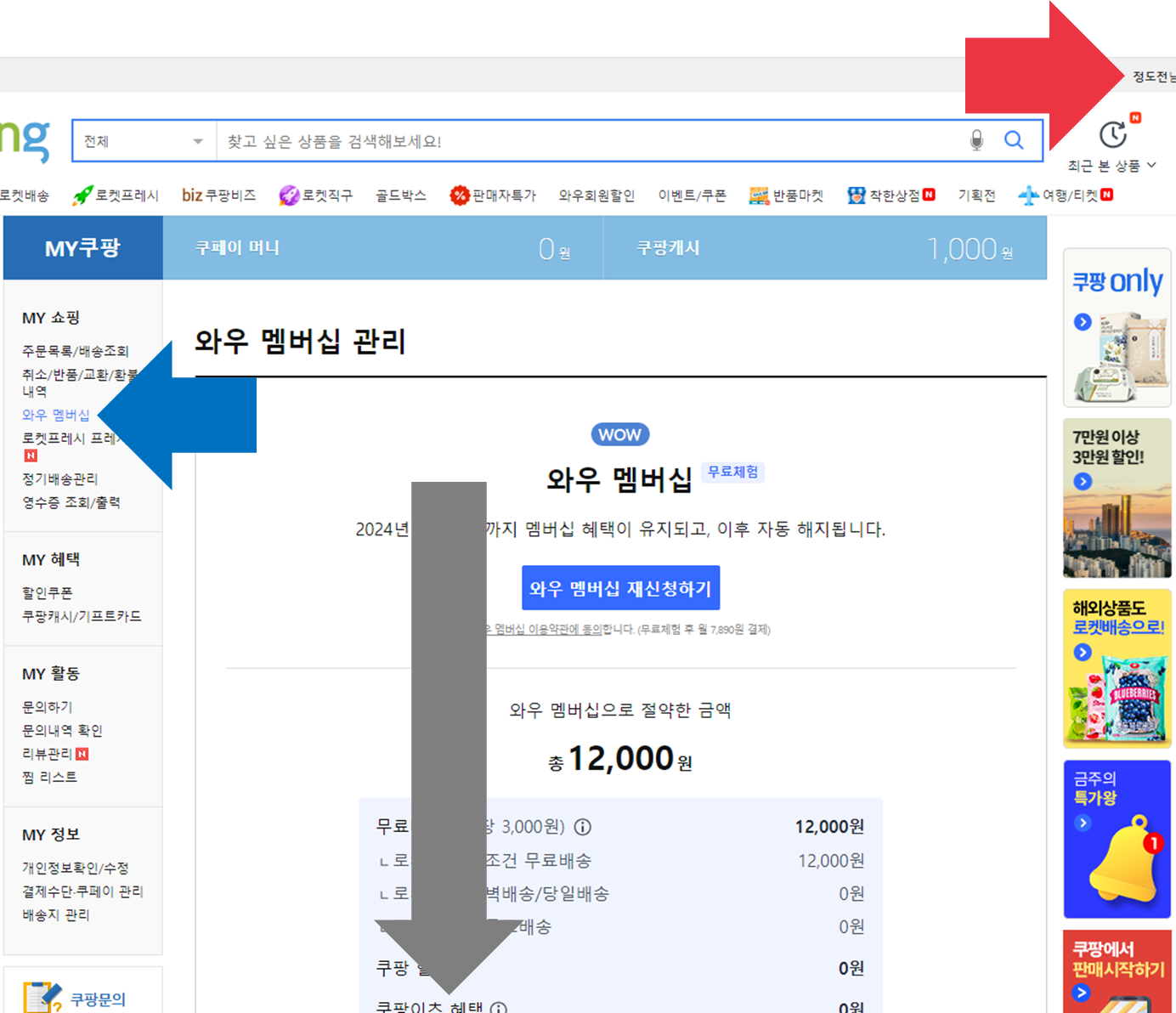The height and width of the screenshot is (1013, 1176).
Task: Open 영수증 조회/출력 in sidebar
Action: [x=71, y=502]
